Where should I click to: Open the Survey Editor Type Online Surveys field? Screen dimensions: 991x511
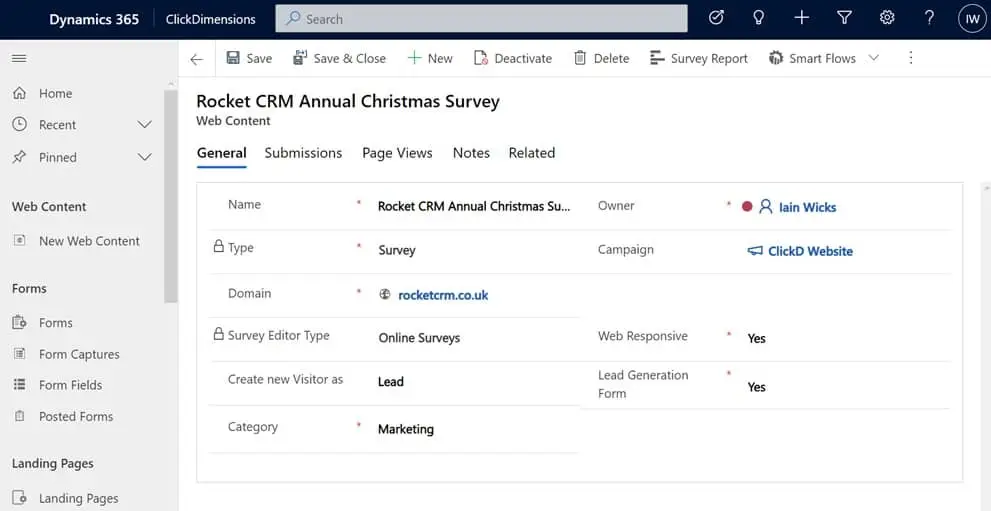419,338
